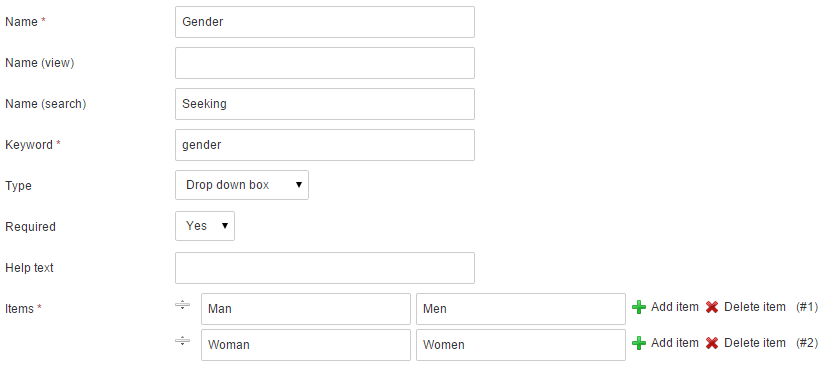Open the Required dropdown showing Yes
This screenshot has height=368, width=824.
205,226
